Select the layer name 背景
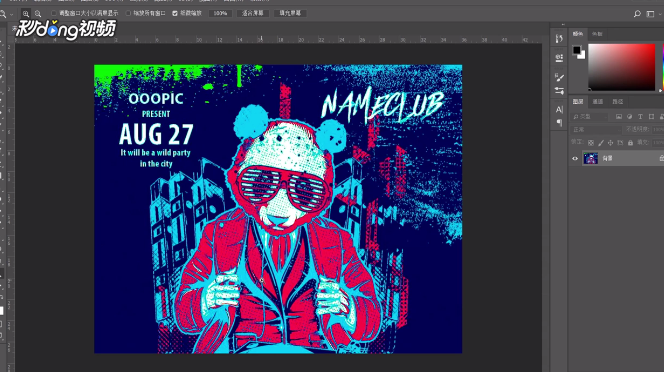The height and width of the screenshot is (372, 664). pyautogui.click(x=607, y=158)
